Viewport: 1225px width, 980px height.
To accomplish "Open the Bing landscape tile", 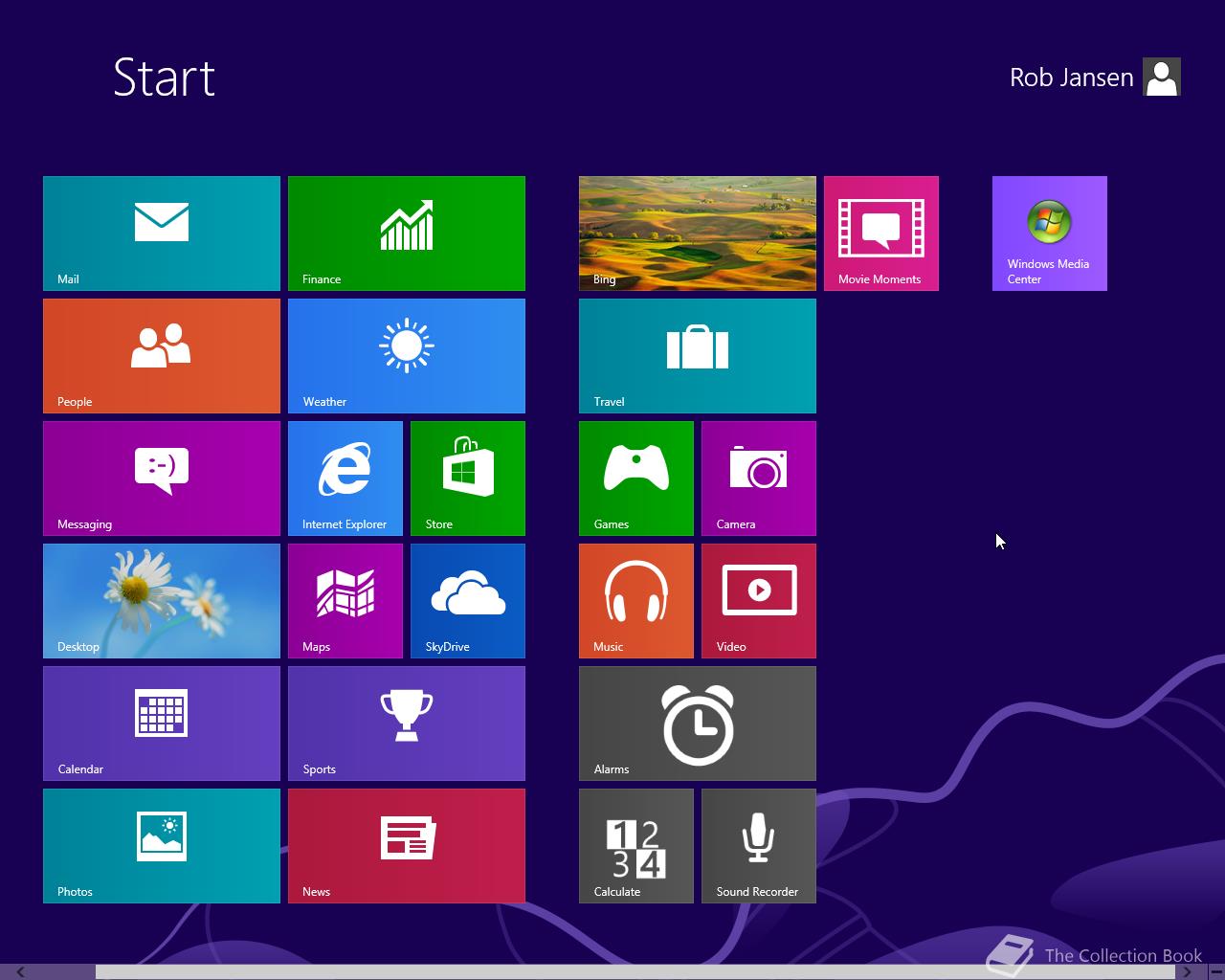I will click(698, 234).
